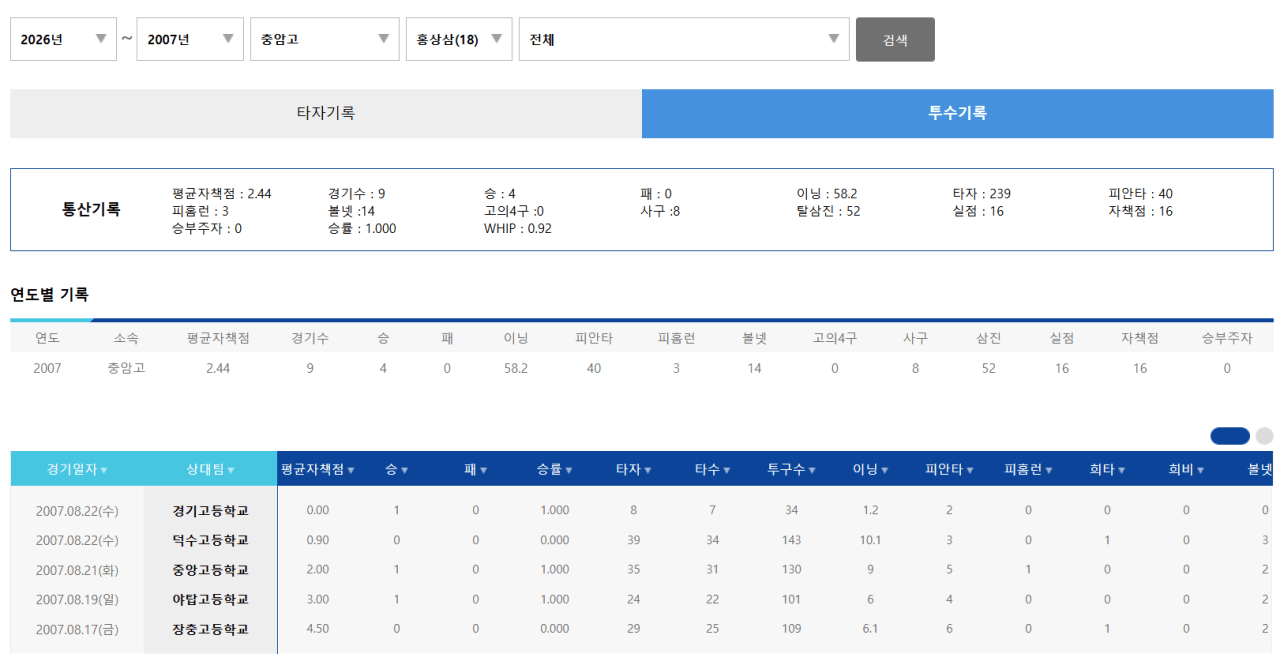Click 연도별 기록 section heading
This screenshot has width=1280, height=654.
click(49, 294)
